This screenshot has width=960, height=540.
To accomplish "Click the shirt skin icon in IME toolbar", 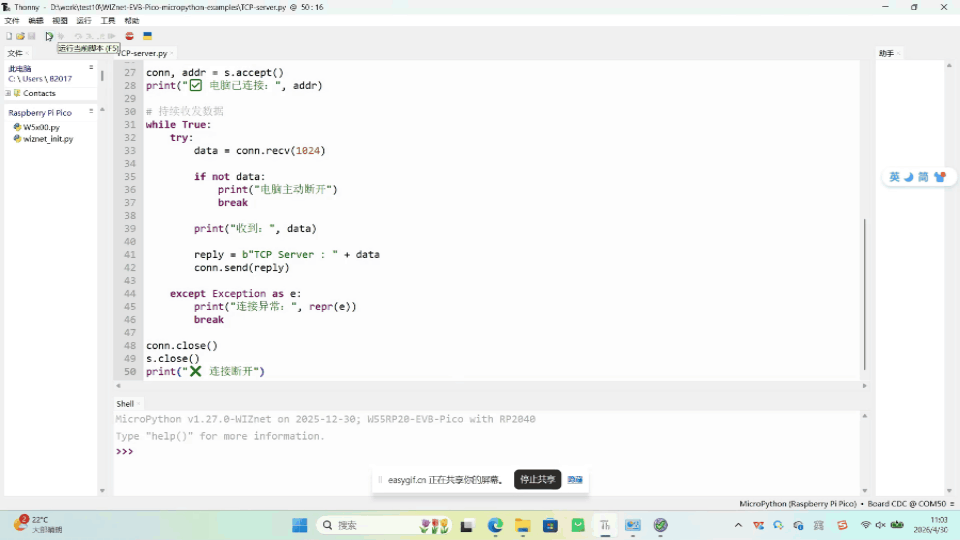I will (940, 177).
